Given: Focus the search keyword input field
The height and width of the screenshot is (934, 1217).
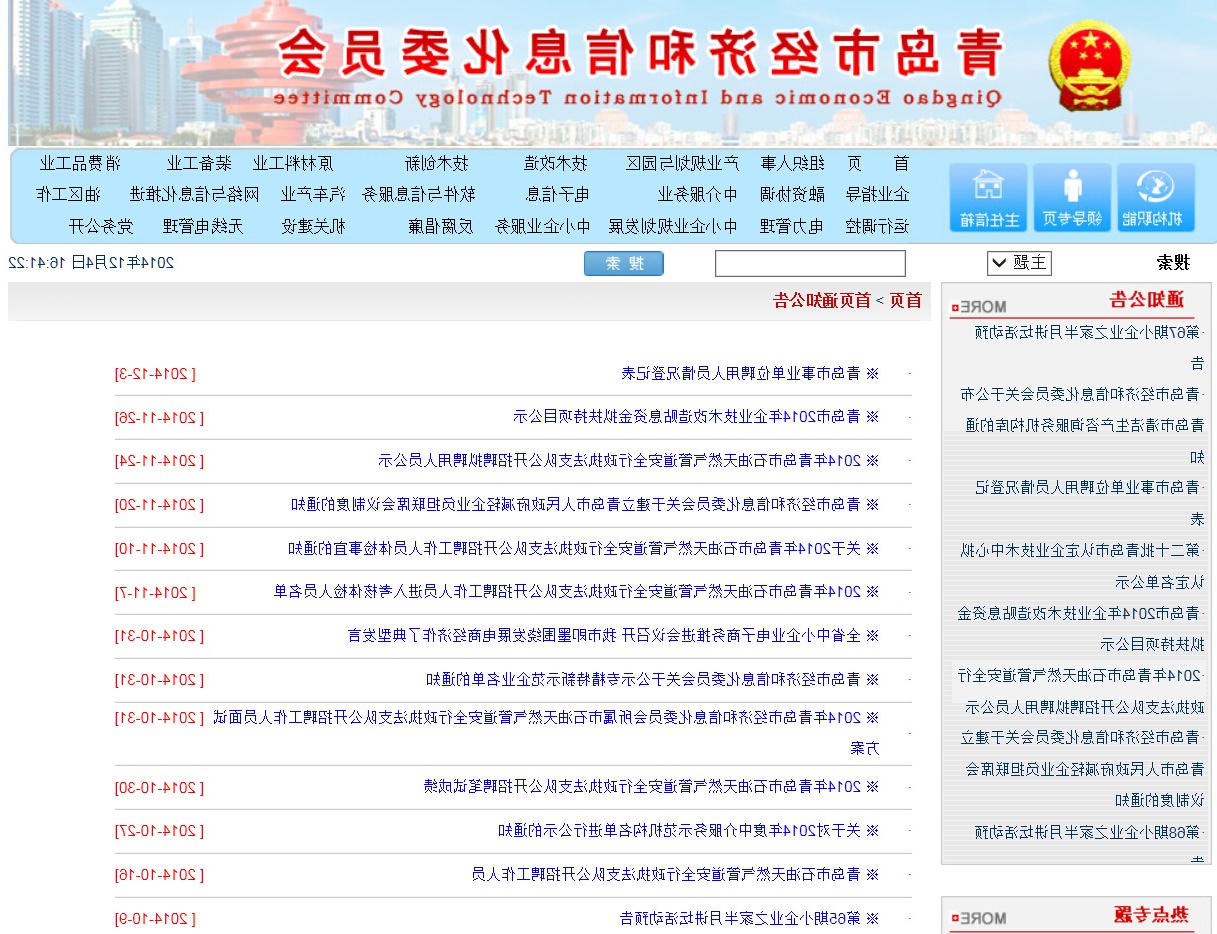Looking at the screenshot, I should [810, 264].
